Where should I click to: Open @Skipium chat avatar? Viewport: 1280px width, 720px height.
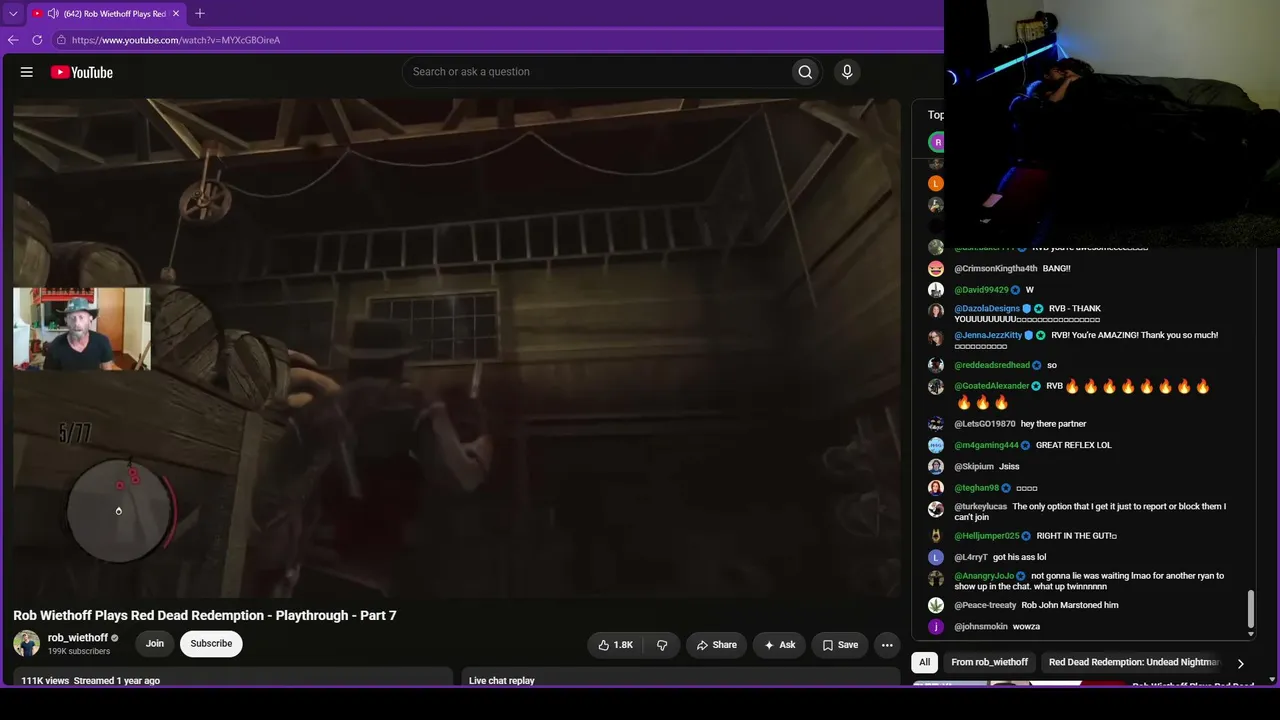point(936,467)
